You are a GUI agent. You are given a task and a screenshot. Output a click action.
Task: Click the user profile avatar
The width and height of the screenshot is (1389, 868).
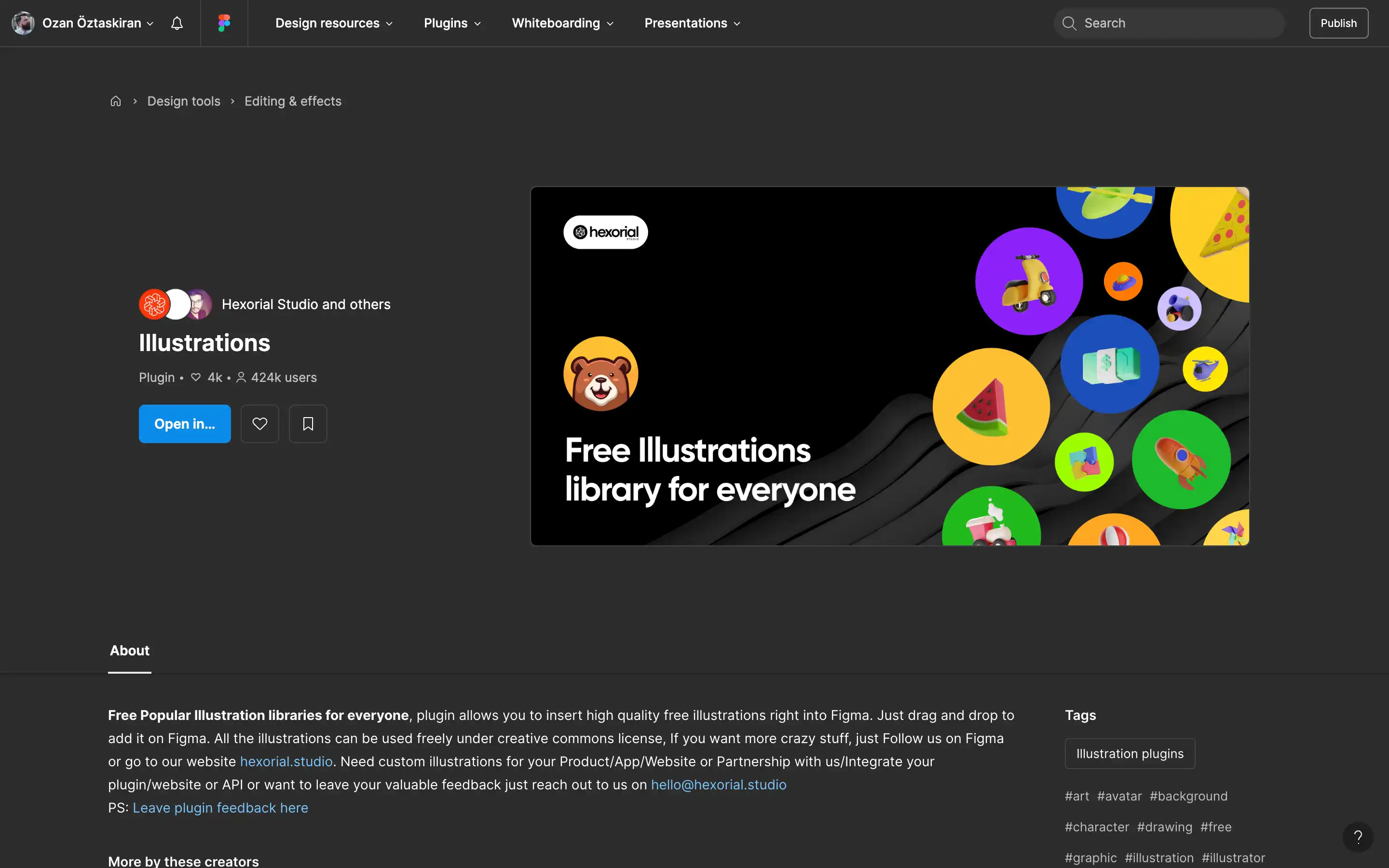point(23,23)
